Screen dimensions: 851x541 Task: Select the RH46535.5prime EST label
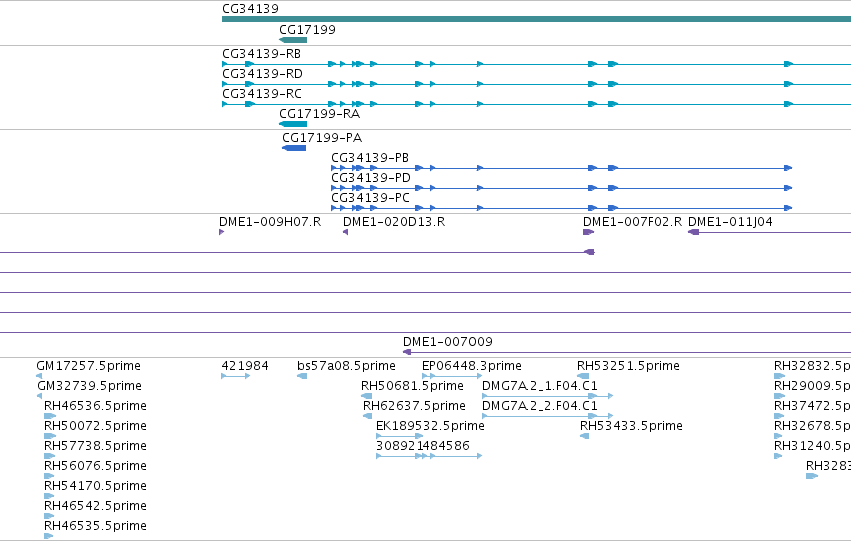[96, 526]
